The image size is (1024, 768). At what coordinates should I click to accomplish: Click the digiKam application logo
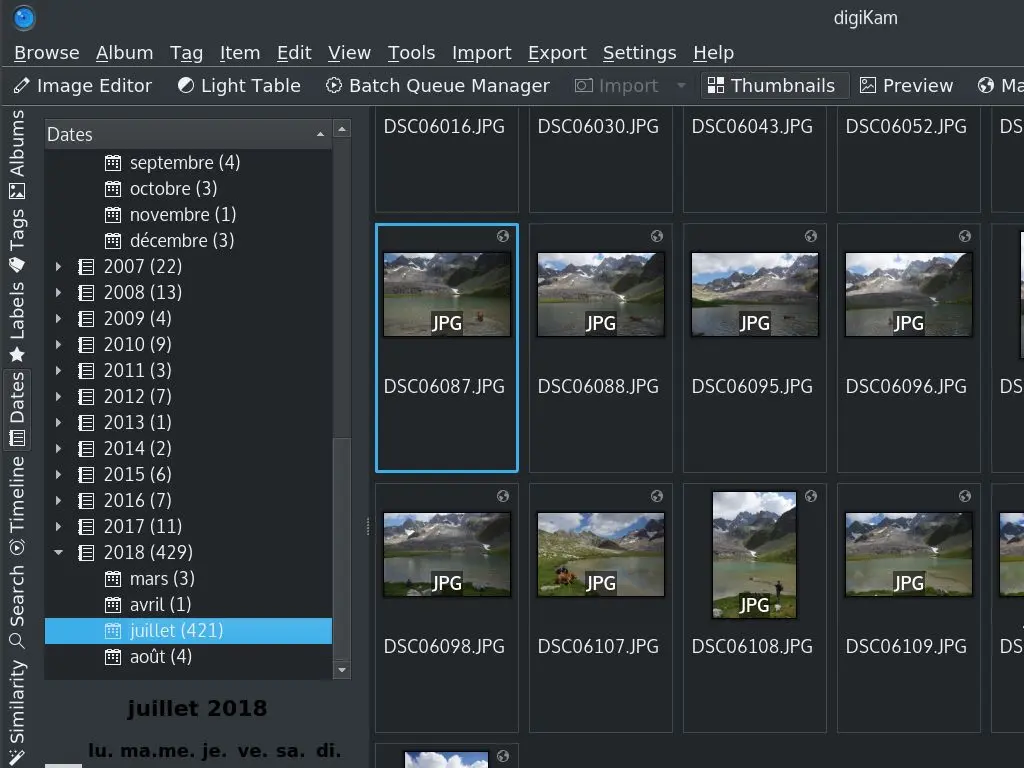(x=22, y=17)
